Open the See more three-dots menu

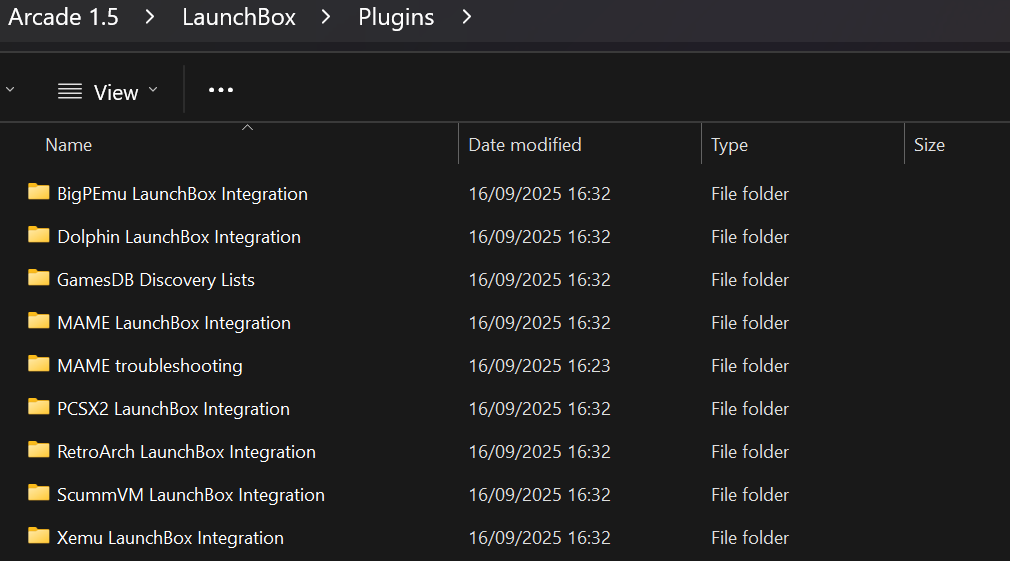221,90
